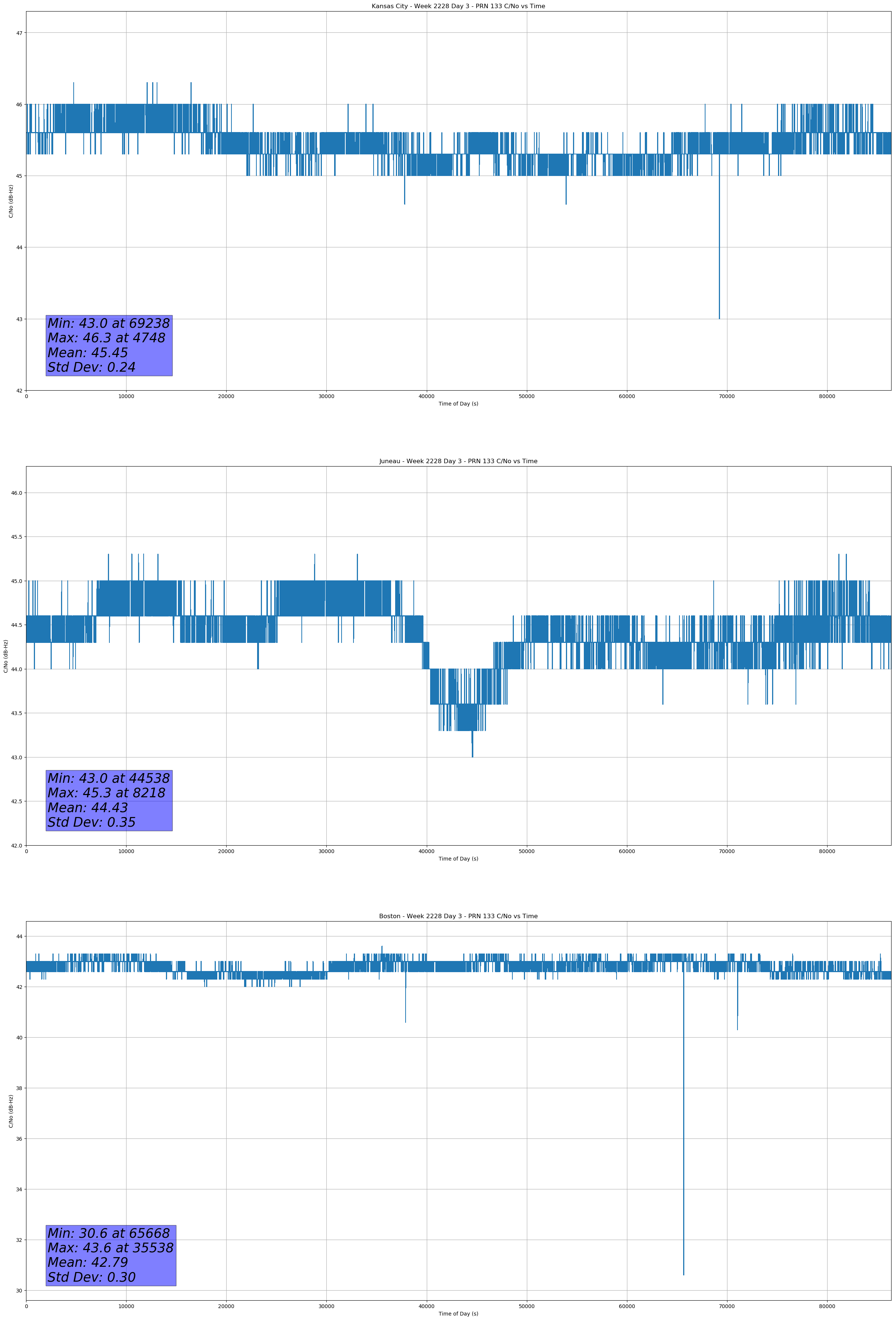Select 'Std Dev: 0.30' stats line
Screen dimensions: 896x1320
pyautogui.click(x=92, y=1277)
